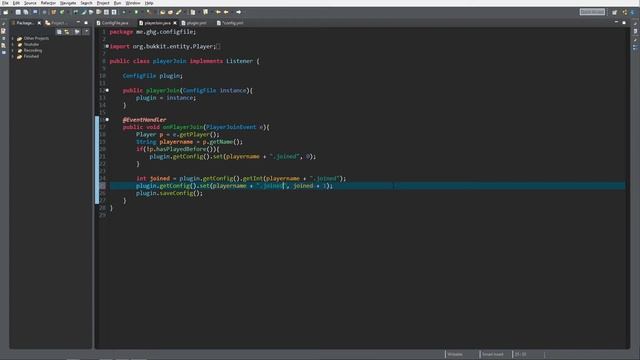Open the Edit menu
Viewport: 640px width, 360px height.
coord(16,3)
